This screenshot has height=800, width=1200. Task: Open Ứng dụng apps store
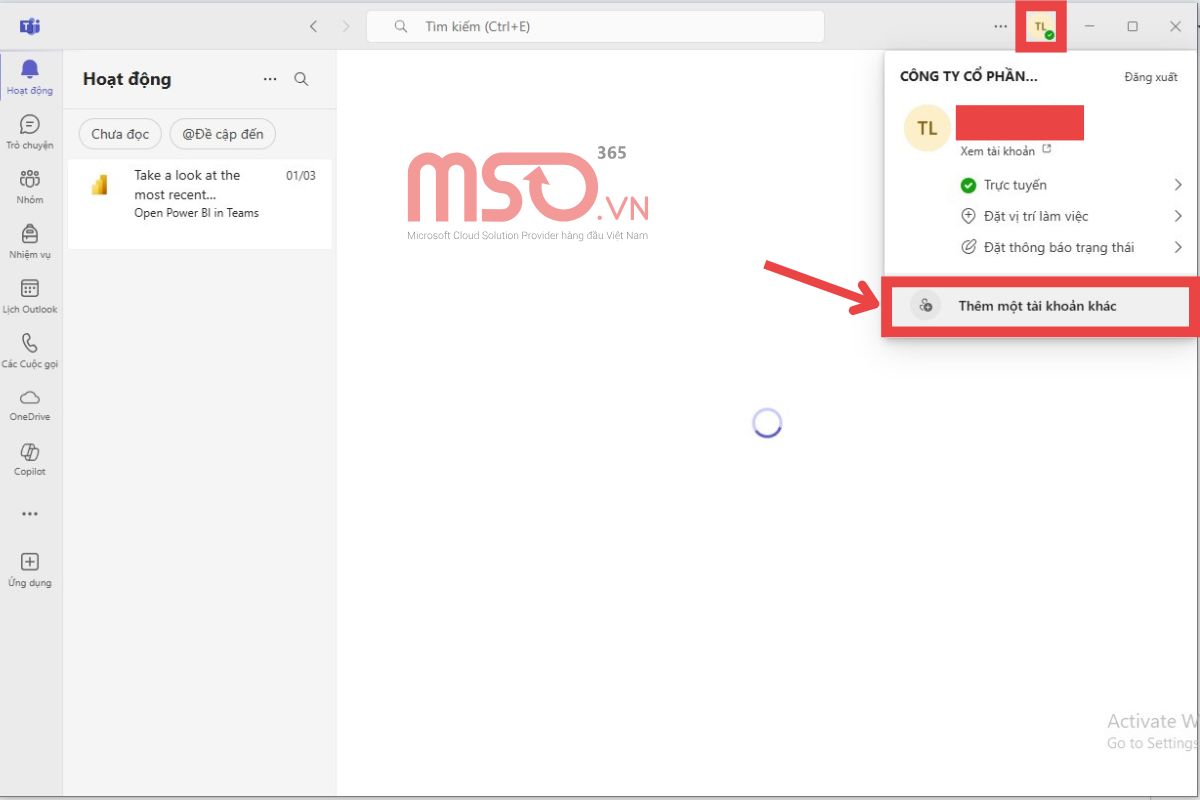coord(30,569)
